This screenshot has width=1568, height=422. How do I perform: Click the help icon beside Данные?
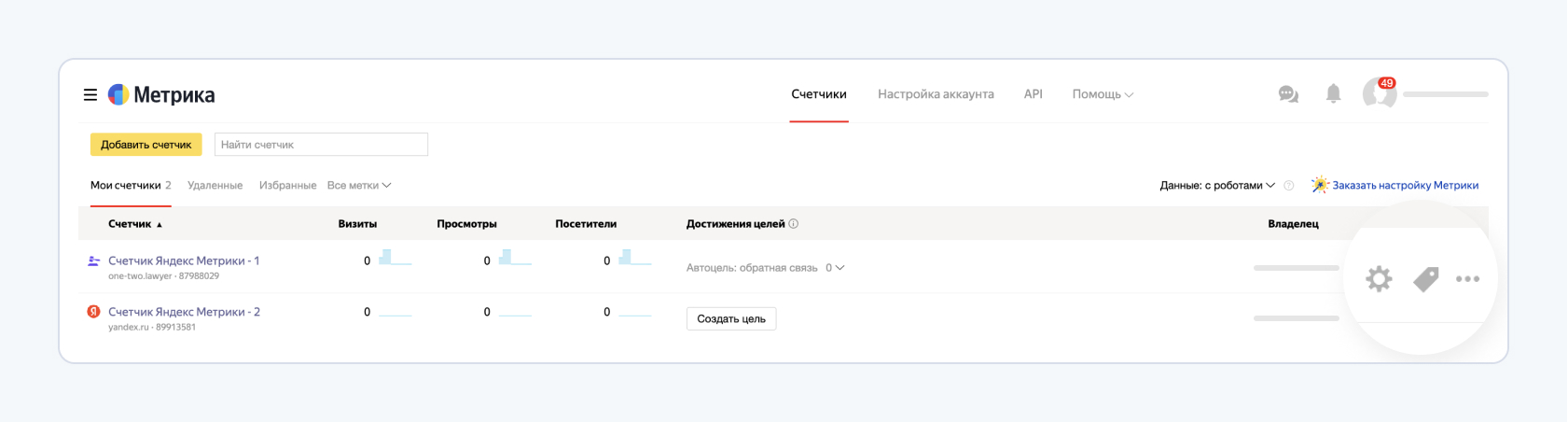point(1289,185)
